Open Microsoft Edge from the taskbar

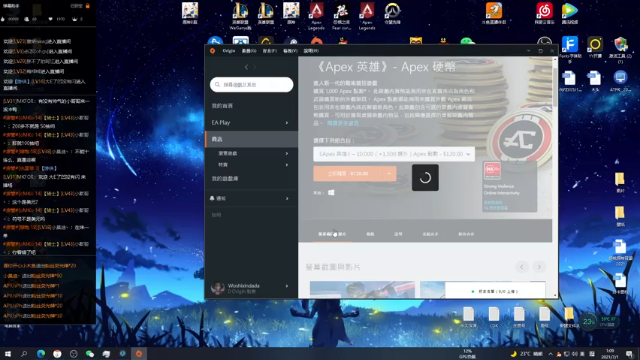click(41, 354)
